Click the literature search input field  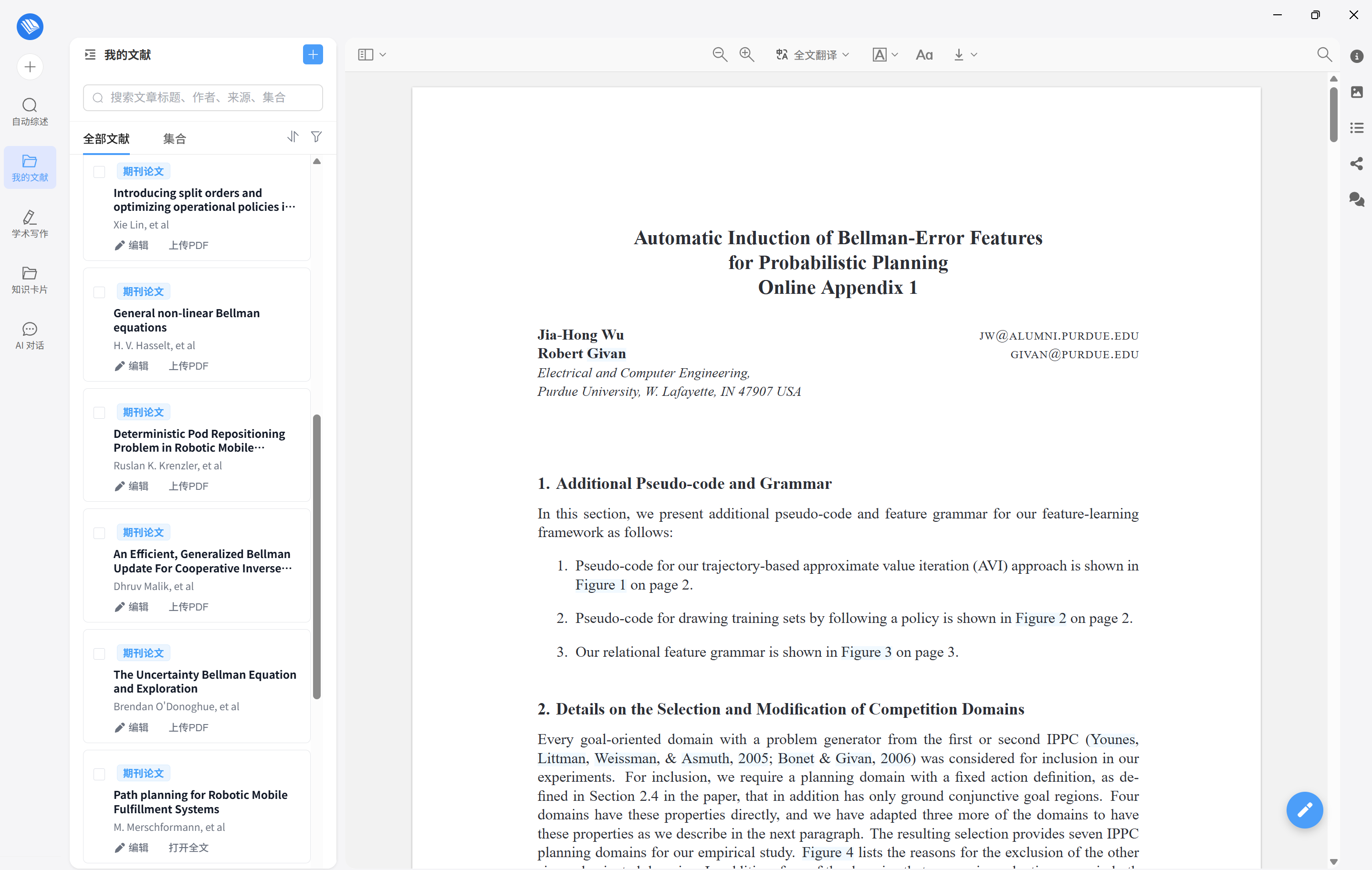coord(203,98)
